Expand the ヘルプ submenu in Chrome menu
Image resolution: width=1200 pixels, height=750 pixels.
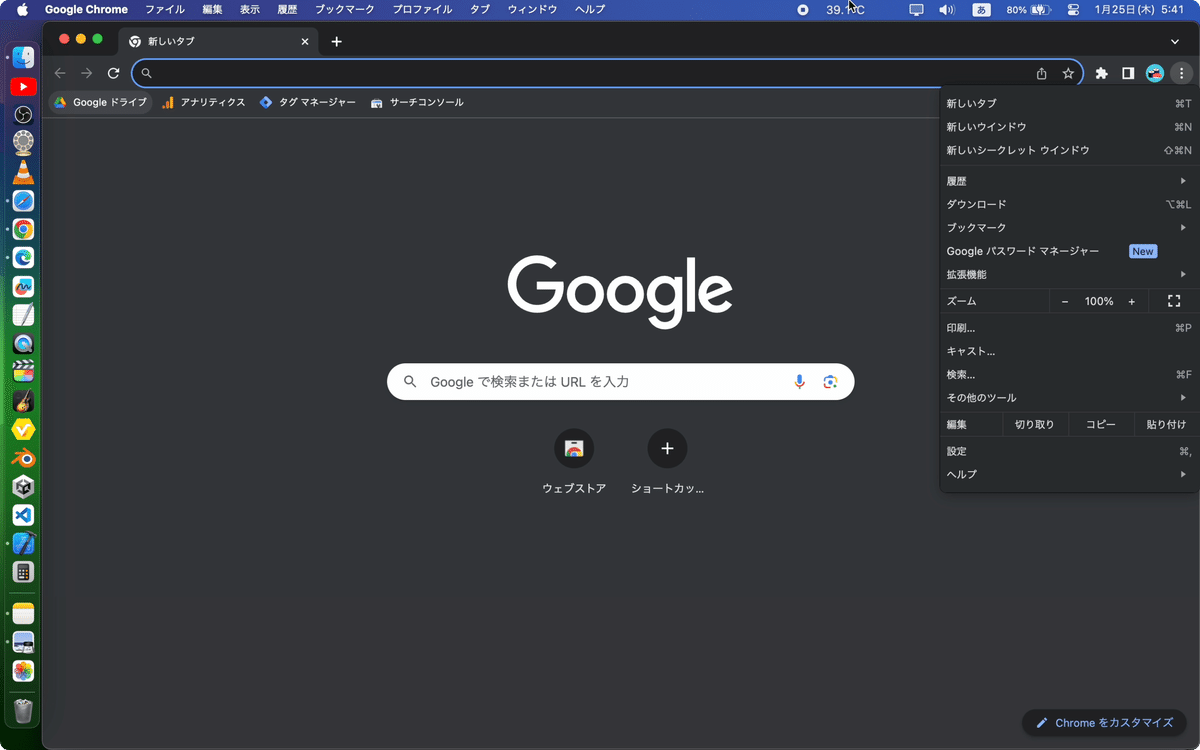tap(1069, 474)
